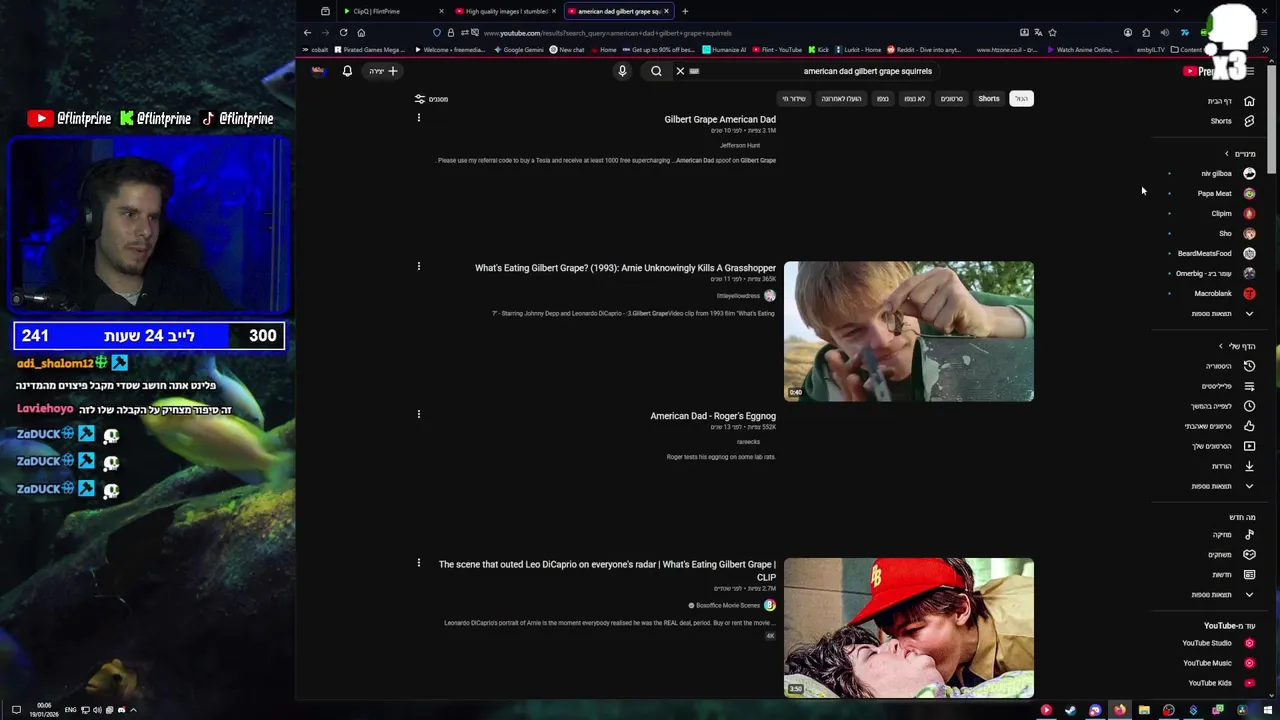This screenshot has width=1280, height=720.
Task: Open the gaming icon in sidebar
Action: point(1249,555)
